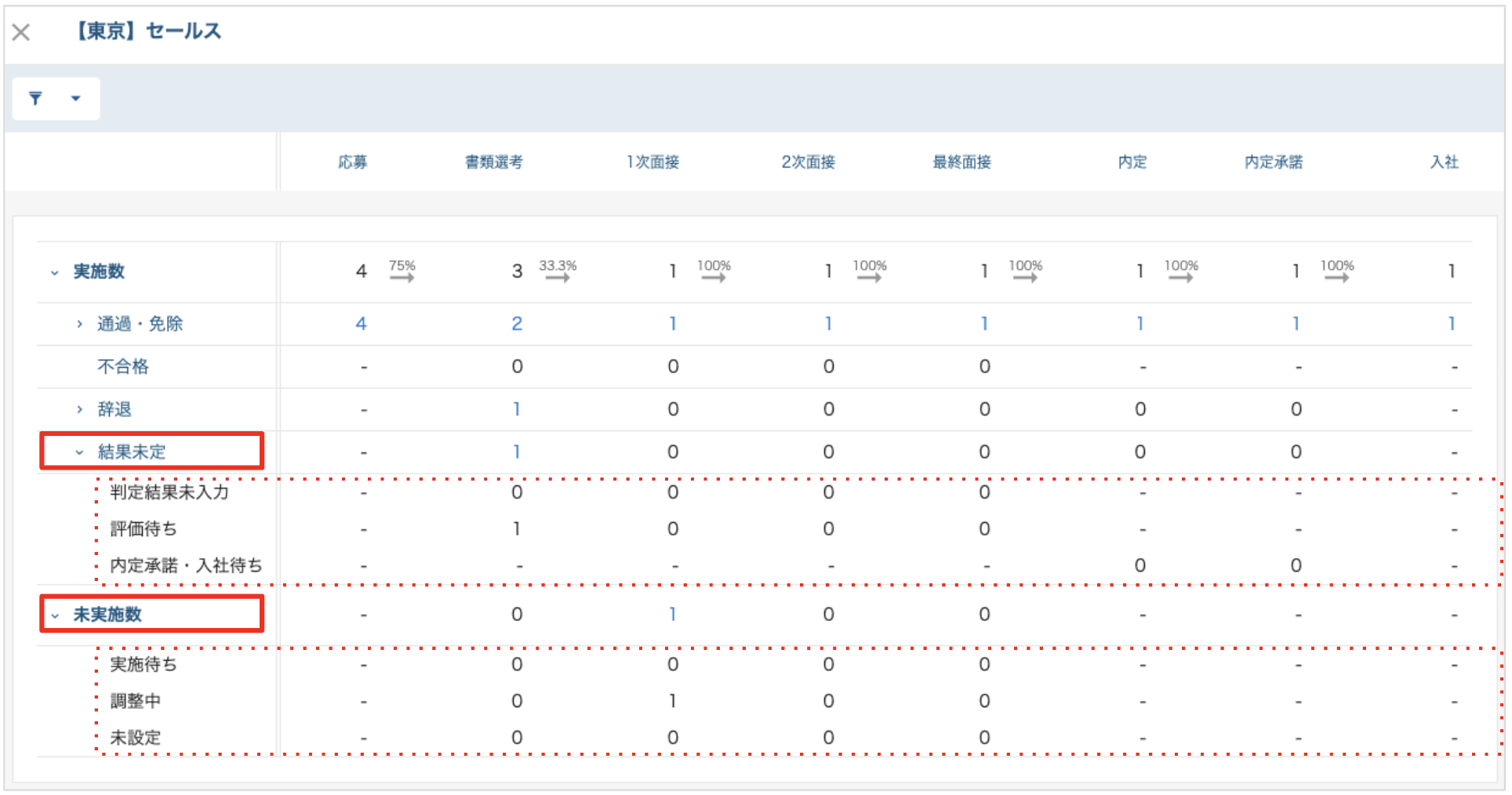Click the 入社 column header
The width and height of the screenshot is (1512, 795).
pos(1445,162)
